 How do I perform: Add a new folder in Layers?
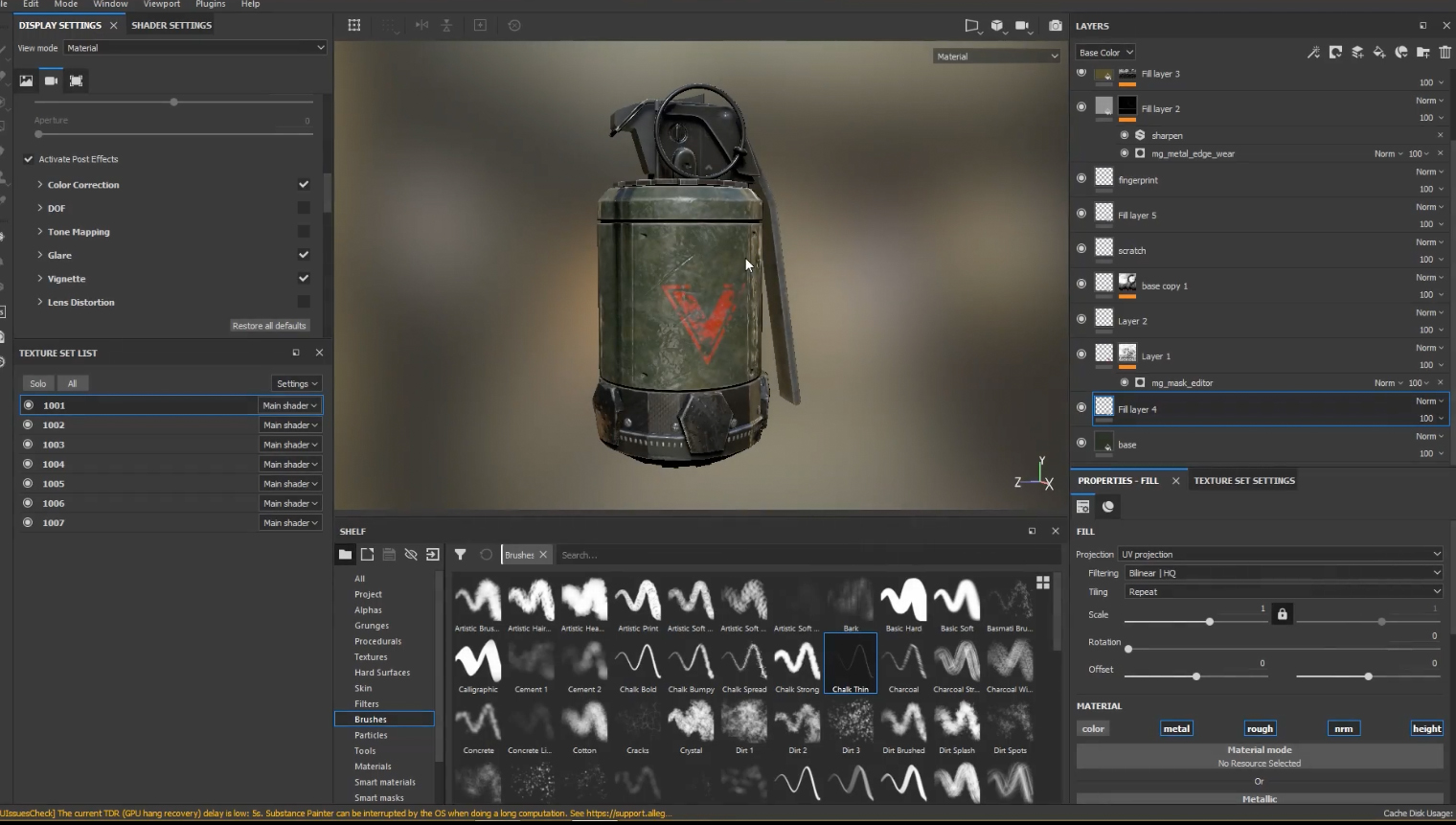coord(1423,53)
